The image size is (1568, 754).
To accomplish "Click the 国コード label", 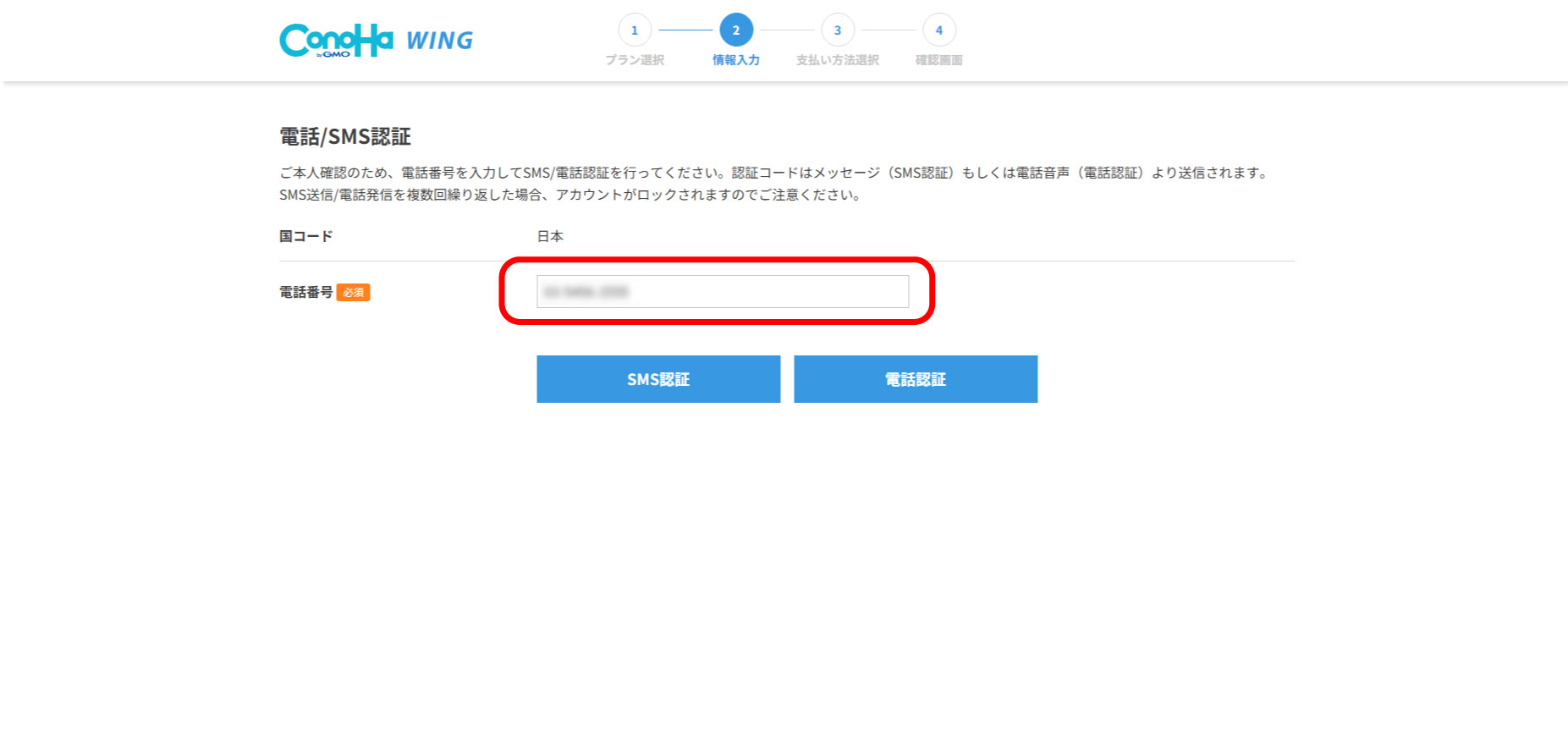I will [x=305, y=236].
